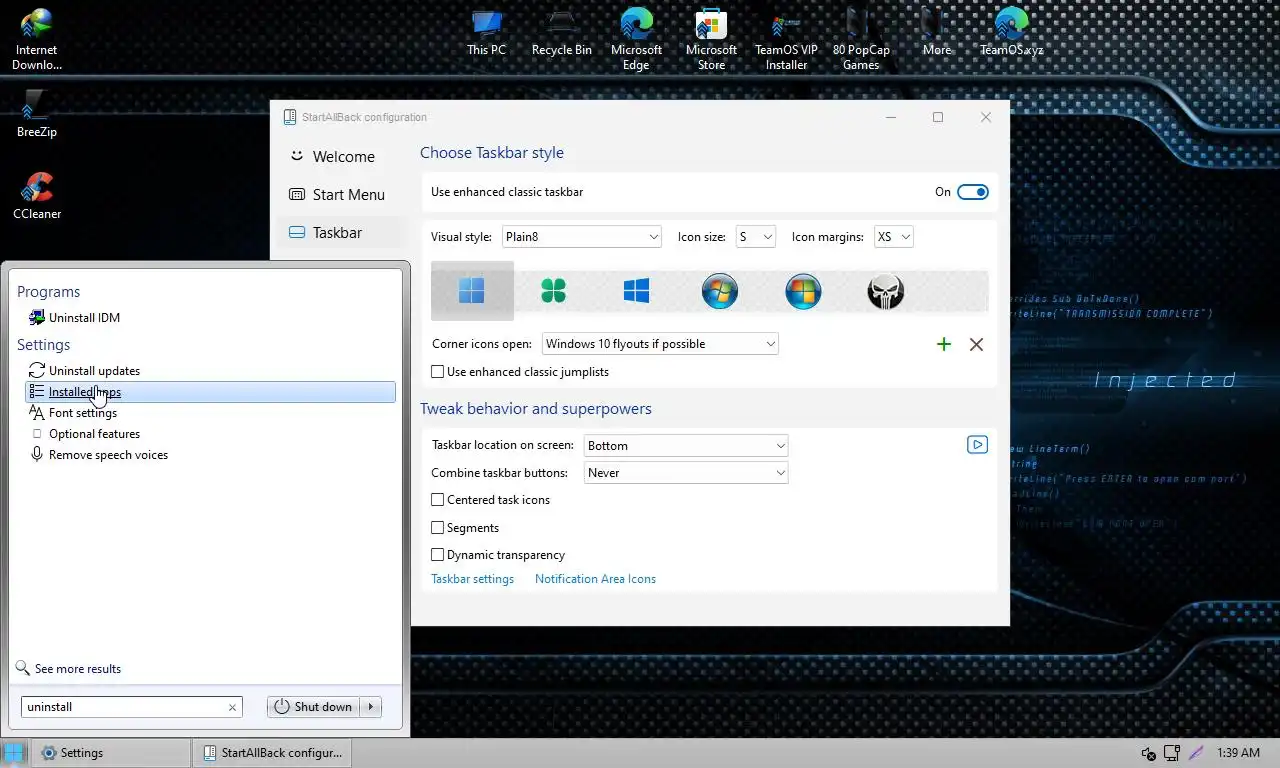Open the Recycle Bin desktop icon
1280x768 pixels.
(x=561, y=33)
